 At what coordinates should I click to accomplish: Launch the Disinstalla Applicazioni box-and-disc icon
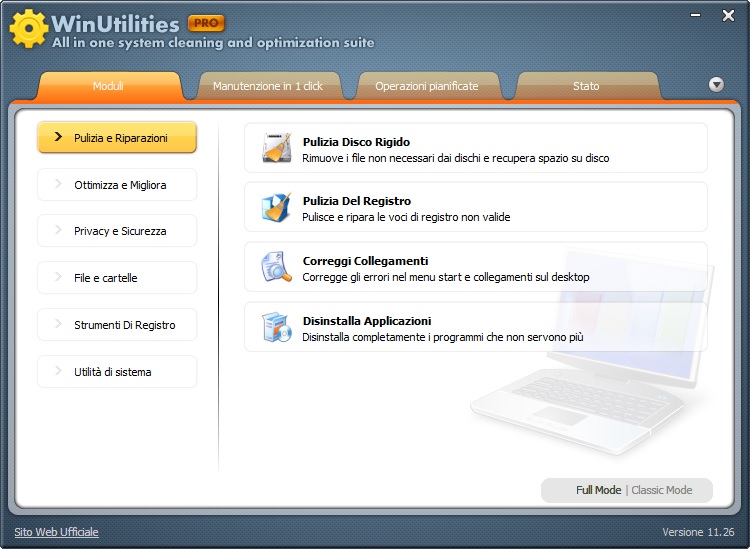click(277, 327)
